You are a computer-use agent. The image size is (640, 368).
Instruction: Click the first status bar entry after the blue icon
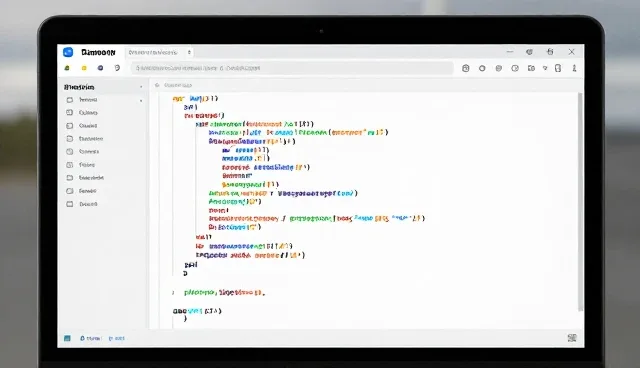[90, 338]
